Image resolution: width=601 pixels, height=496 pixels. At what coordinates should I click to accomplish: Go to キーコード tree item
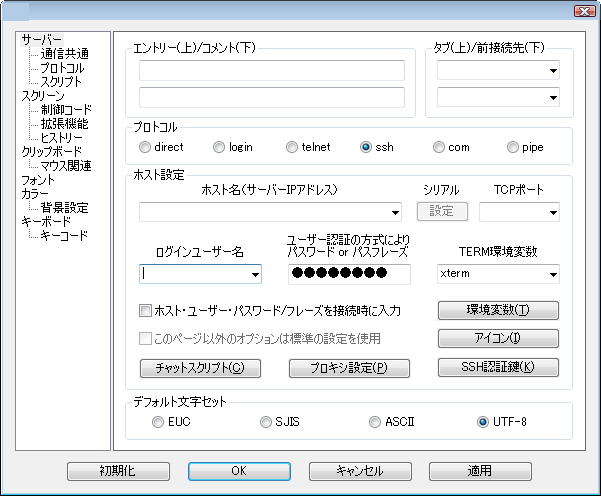coord(64,235)
